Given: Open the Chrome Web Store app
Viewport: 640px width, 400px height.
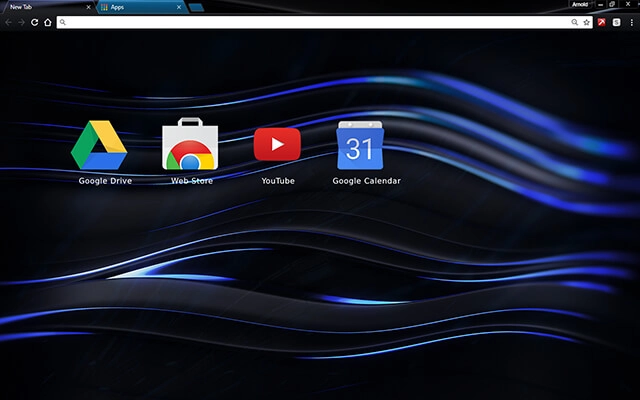Looking at the screenshot, I should click(x=190, y=144).
